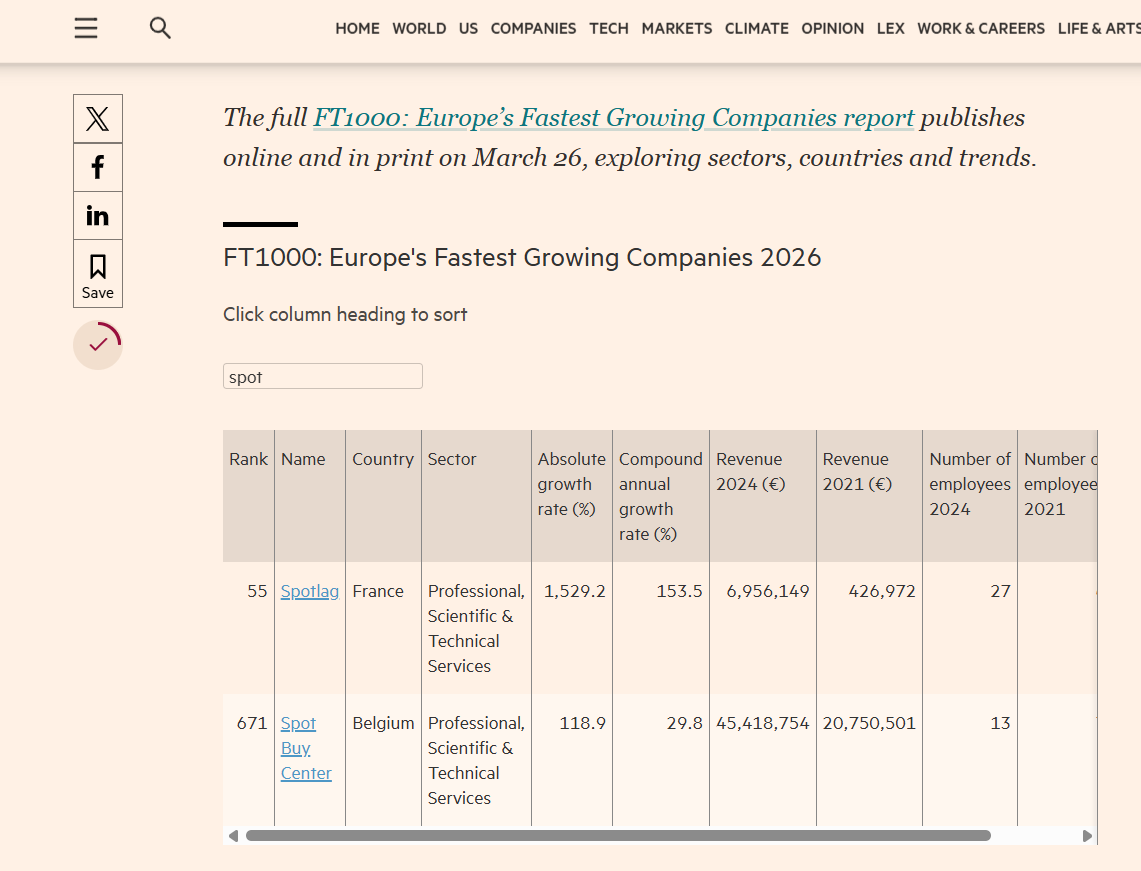Open the Spot Buy Center link

click(x=306, y=748)
